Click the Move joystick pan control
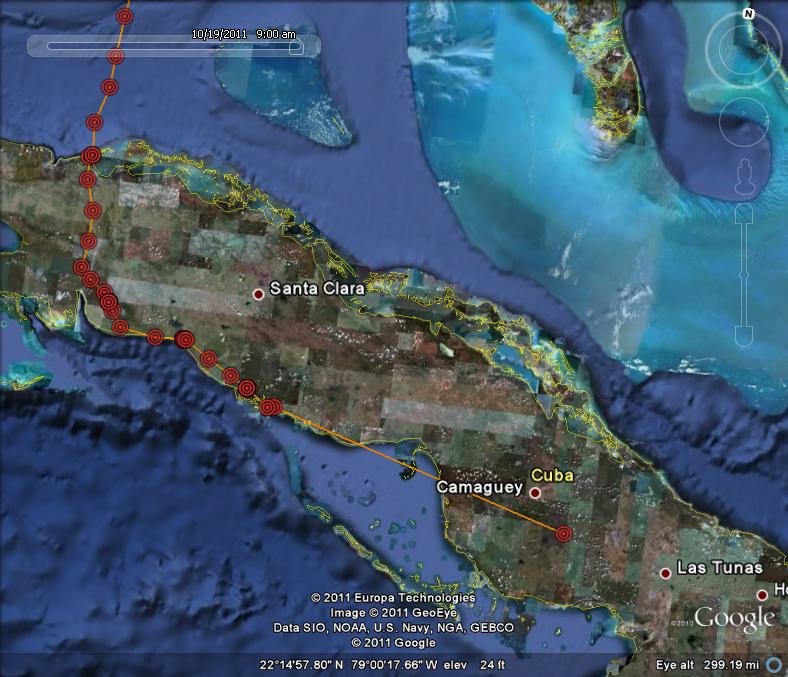 [747, 122]
